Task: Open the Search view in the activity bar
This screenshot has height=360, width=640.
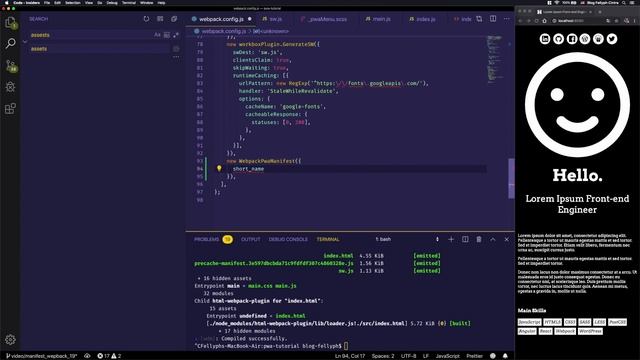Action: click(11, 43)
